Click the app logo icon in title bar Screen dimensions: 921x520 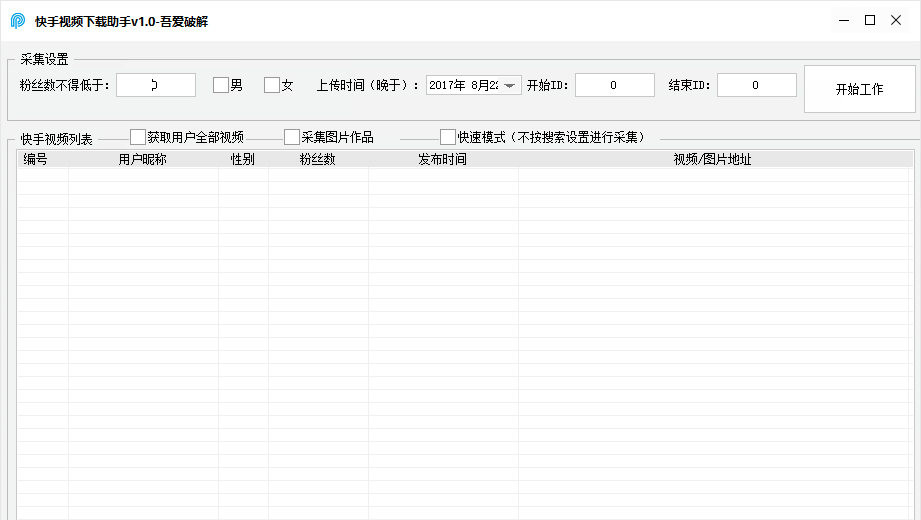click(18, 21)
